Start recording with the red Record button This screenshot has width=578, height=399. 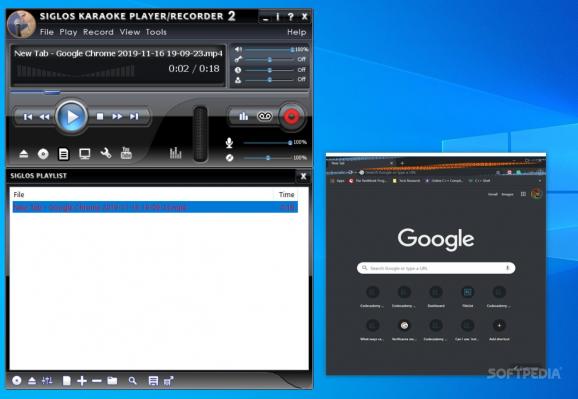coord(291,117)
